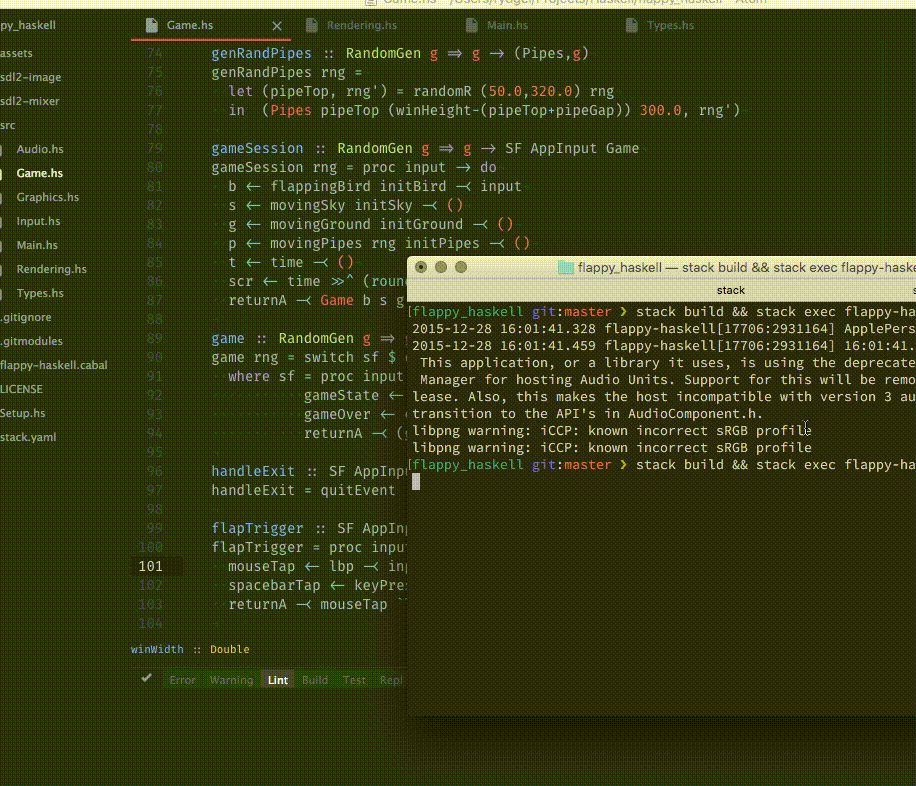Click the winWidth :: Double type tooltip

click(190, 649)
